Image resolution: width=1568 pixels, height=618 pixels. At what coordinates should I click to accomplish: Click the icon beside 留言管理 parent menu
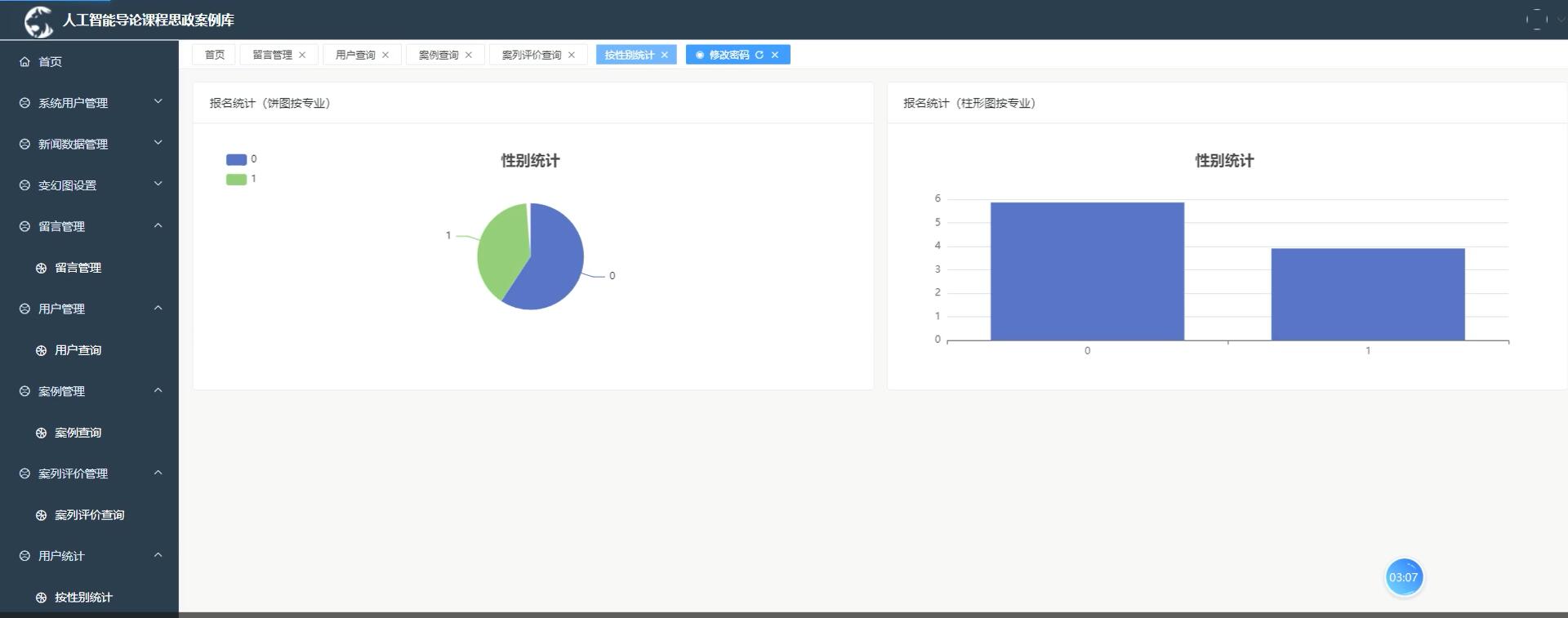24,226
